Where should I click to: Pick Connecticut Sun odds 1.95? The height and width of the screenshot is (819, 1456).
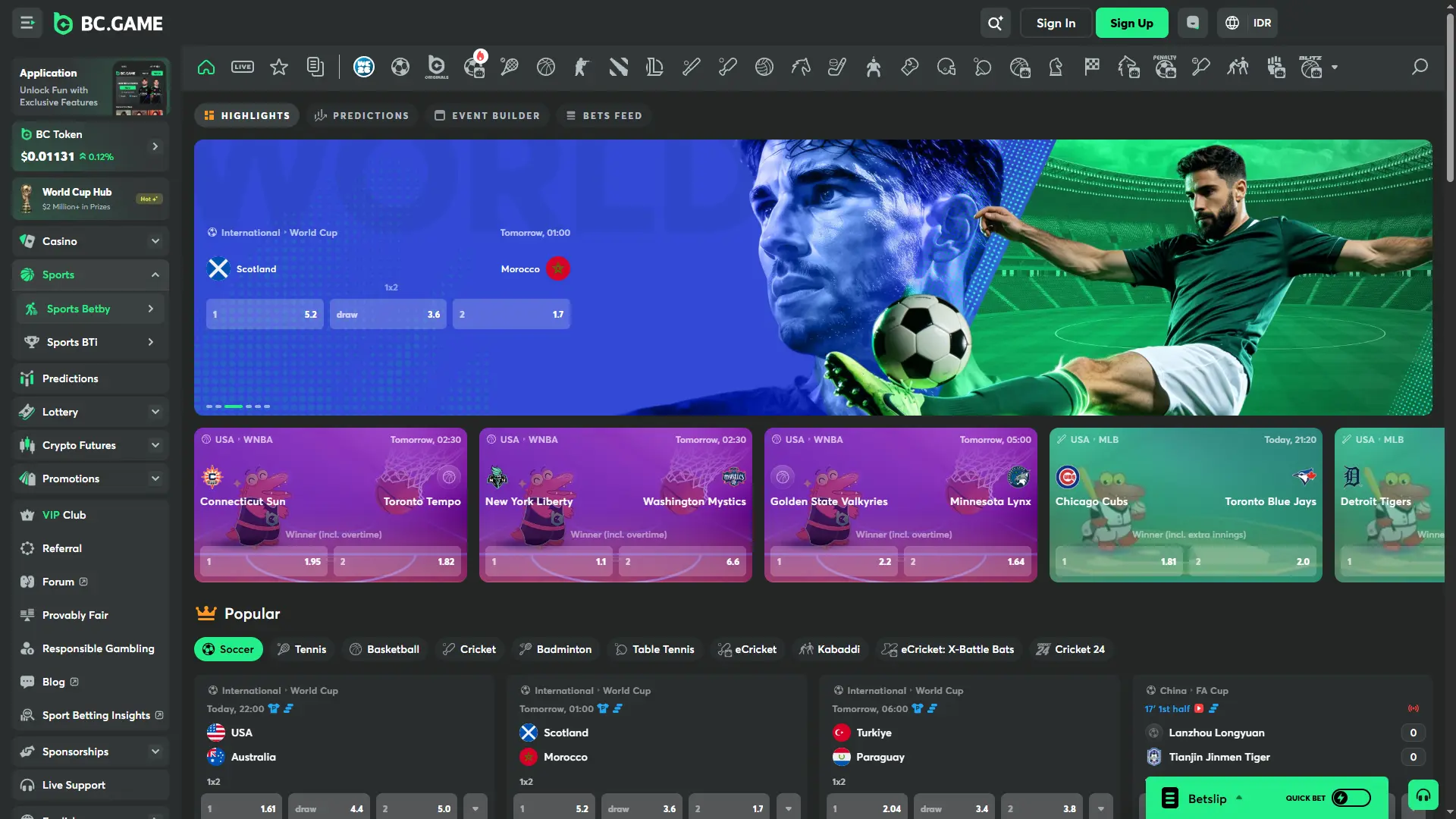pos(263,562)
